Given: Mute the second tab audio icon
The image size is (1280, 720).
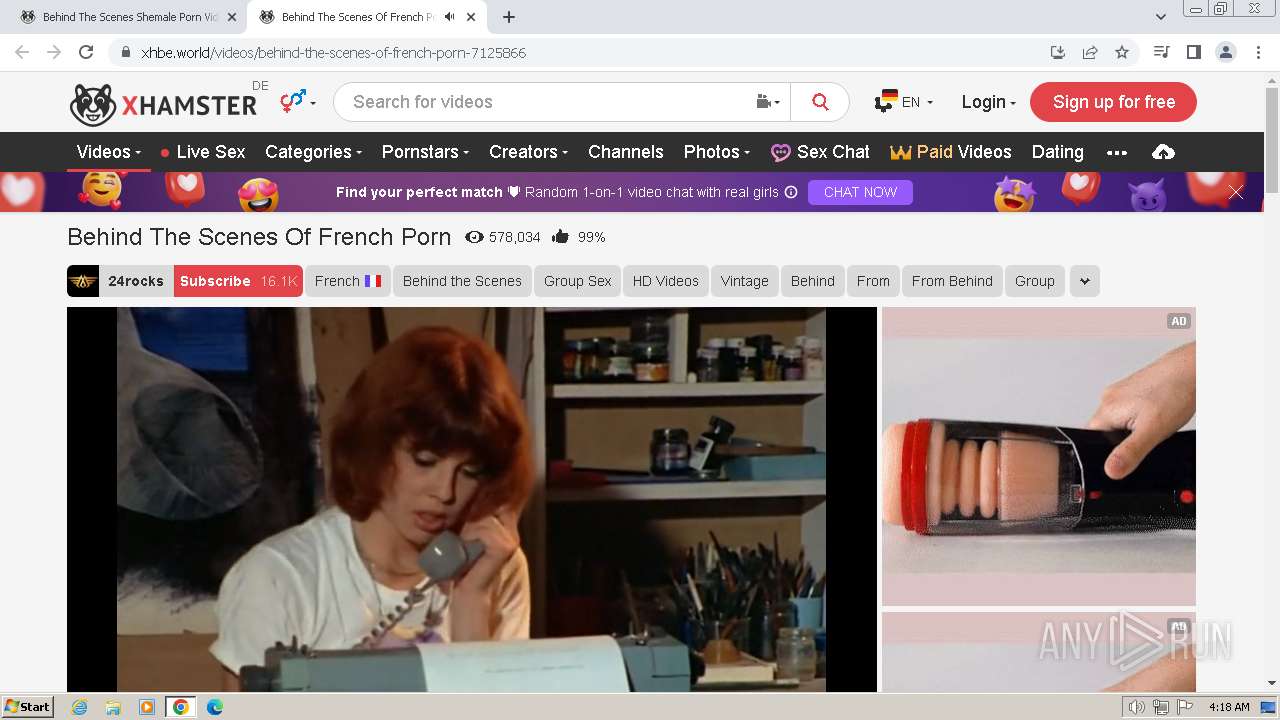Looking at the screenshot, I should tap(449, 17).
